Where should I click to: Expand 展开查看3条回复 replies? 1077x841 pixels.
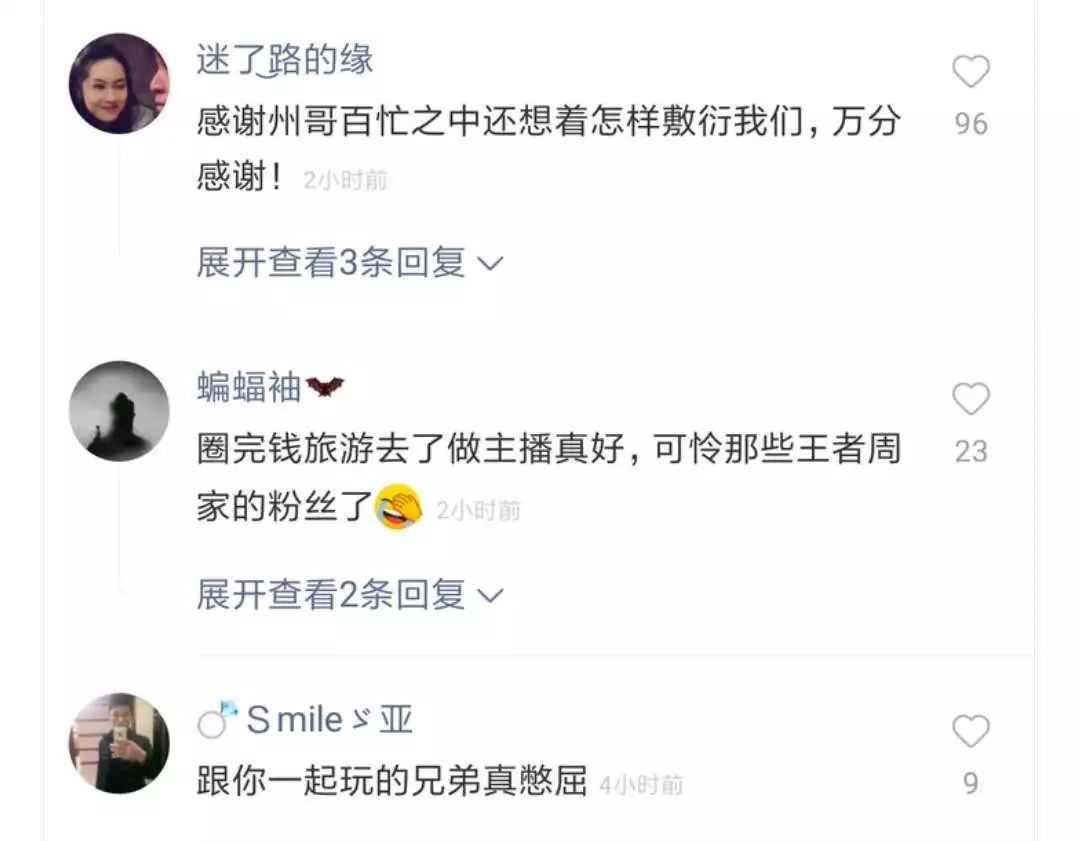pos(350,262)
